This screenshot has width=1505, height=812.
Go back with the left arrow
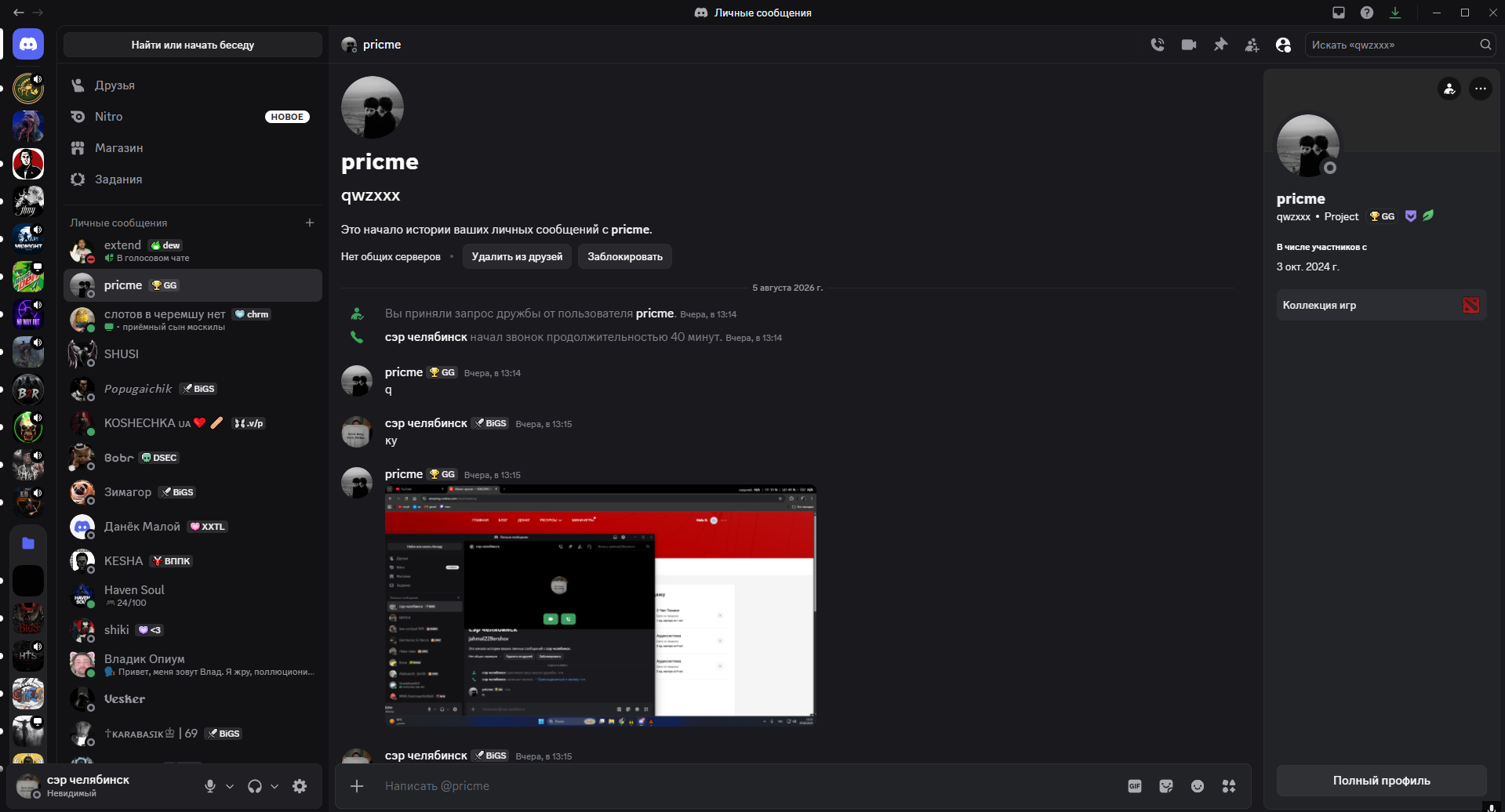point(19,13)
